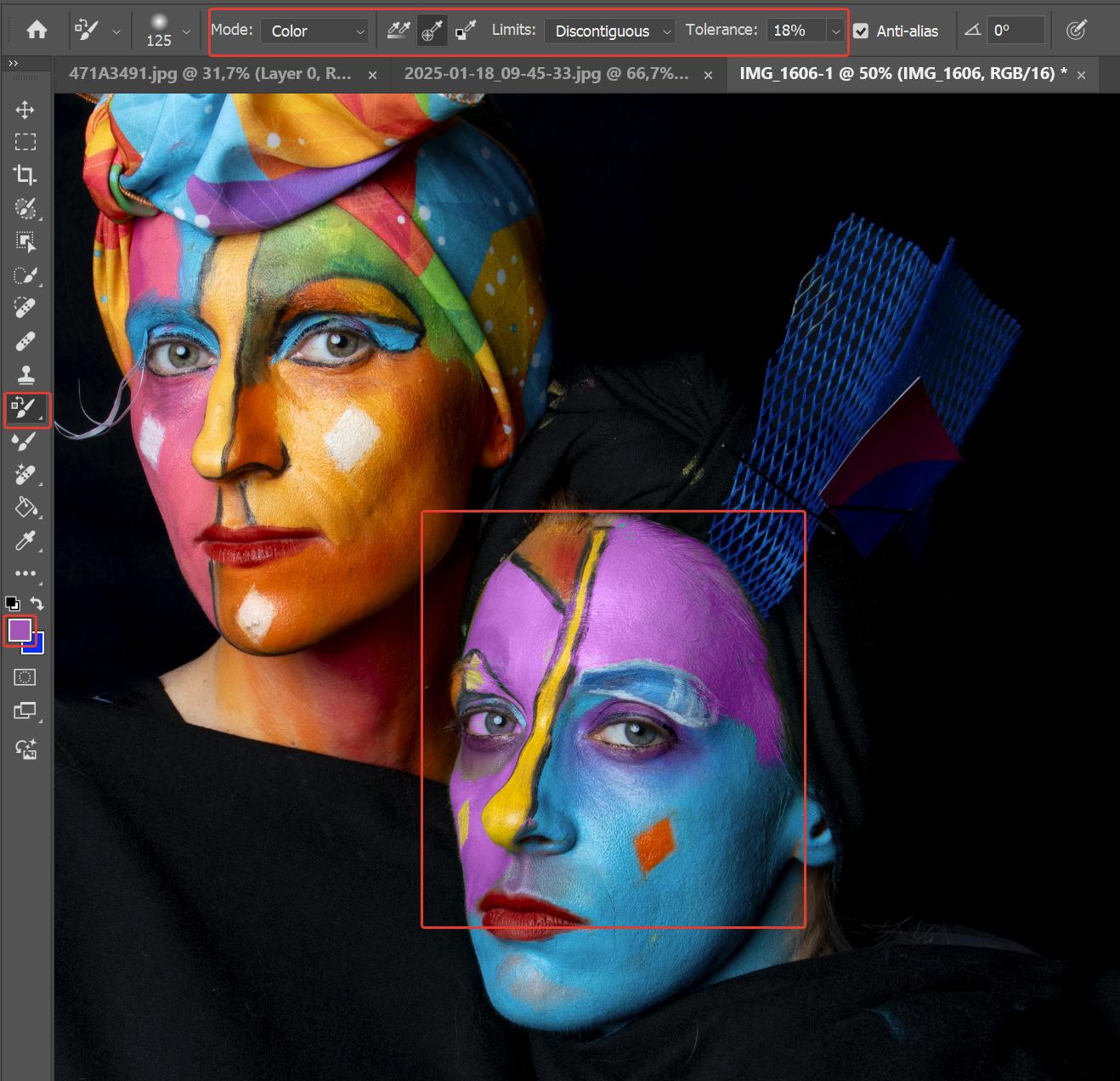This screenshot has height=1081, width=1120.
Task: Activate the Paint Bucket tool
Action: [x=25, y=507]
